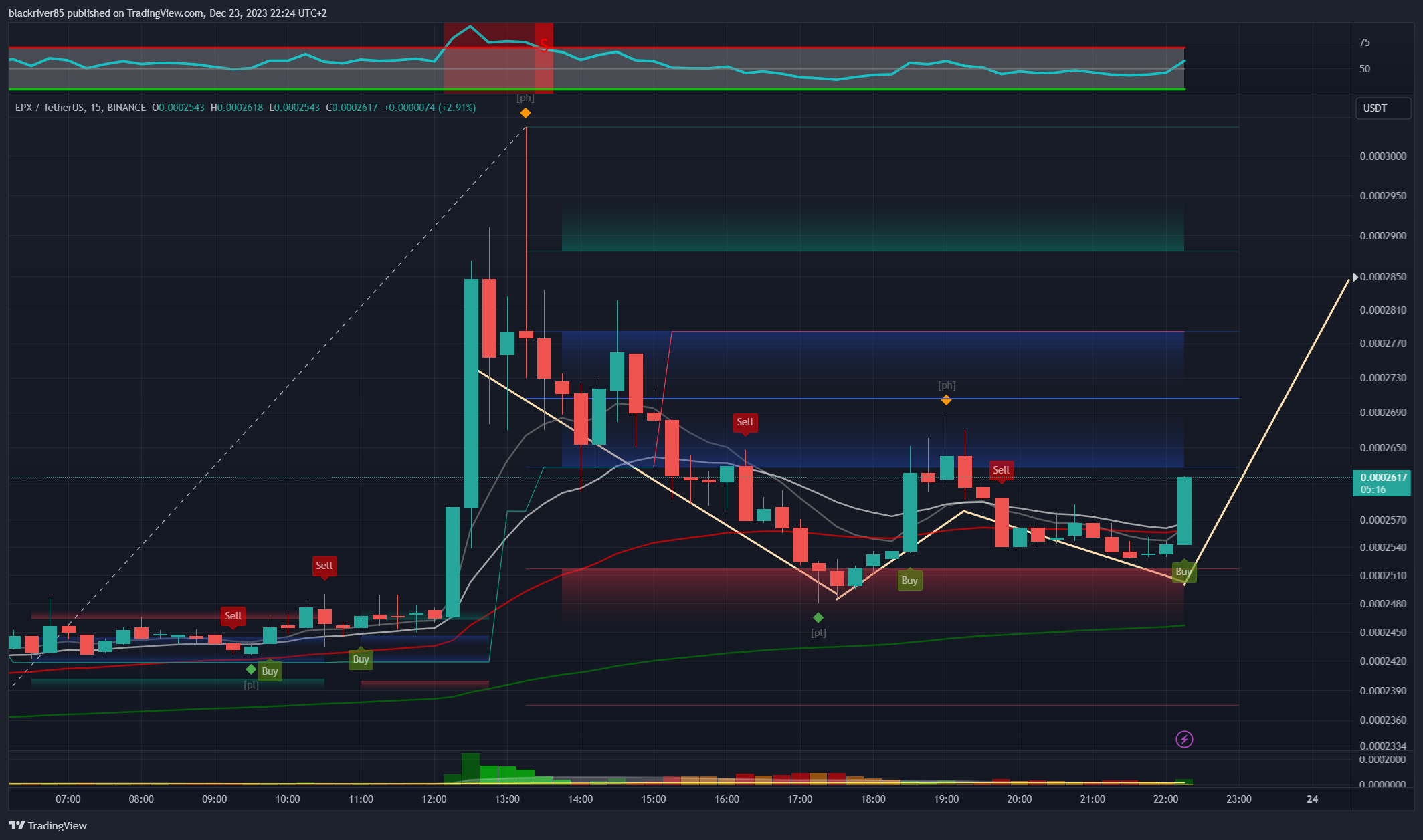Click the Sell label at the 10:30 candle
This screenshot has width=1423, height=840.
click(324, 566)
